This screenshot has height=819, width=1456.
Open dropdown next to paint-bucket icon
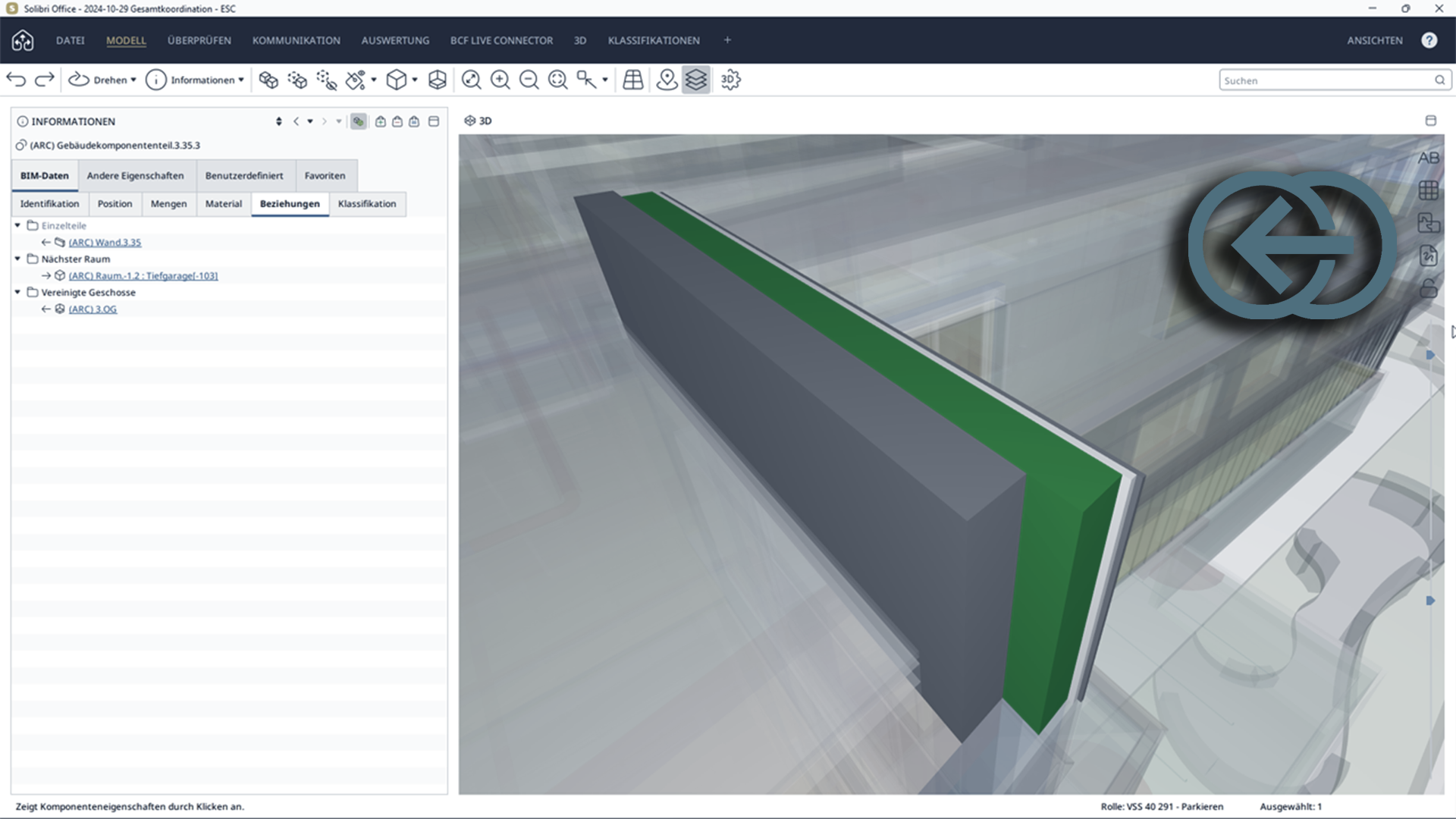(x=373, y=80)
